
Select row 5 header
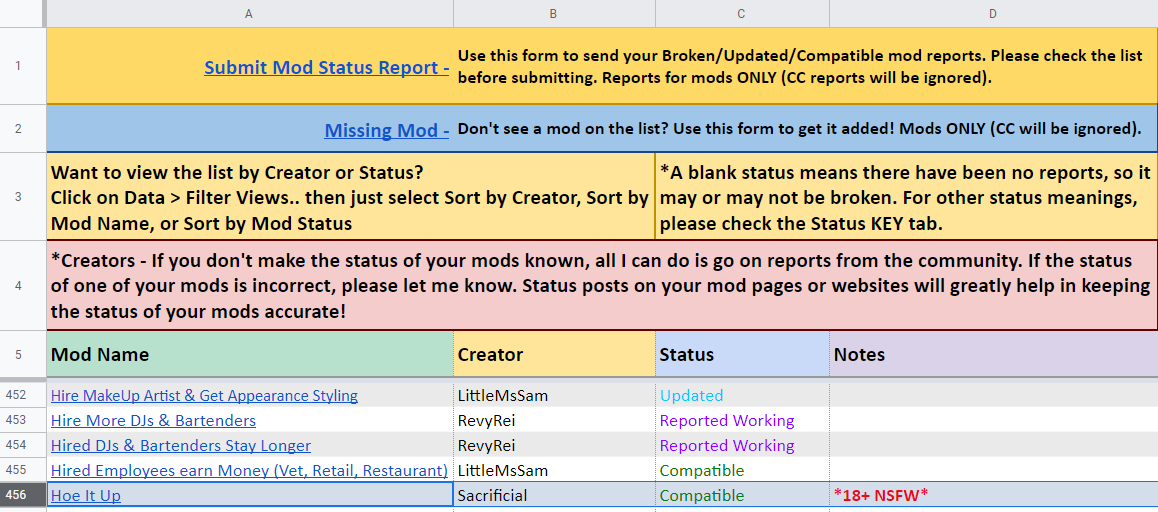click(x=22, y=354)
